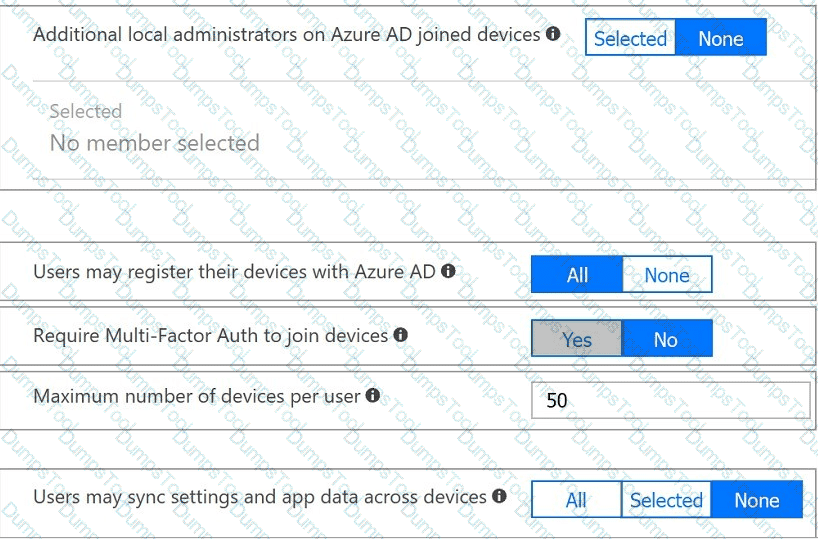
Task: Choose No for Require Multi-Factor Auth
Action: [666, 340]
